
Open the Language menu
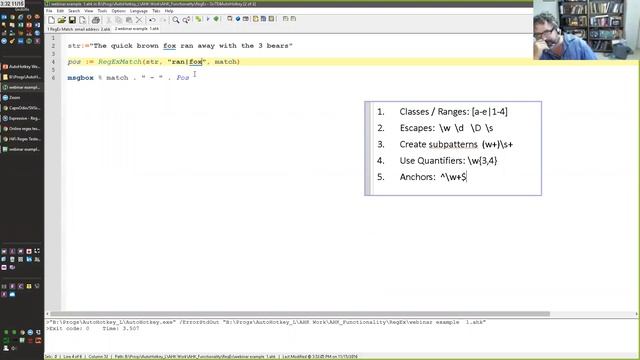tap(138, 11)
